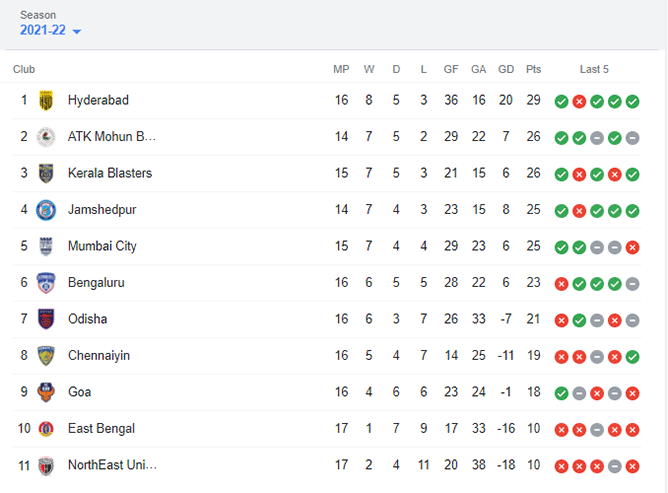Click the Hyderabad club logo

click(46, 100)
